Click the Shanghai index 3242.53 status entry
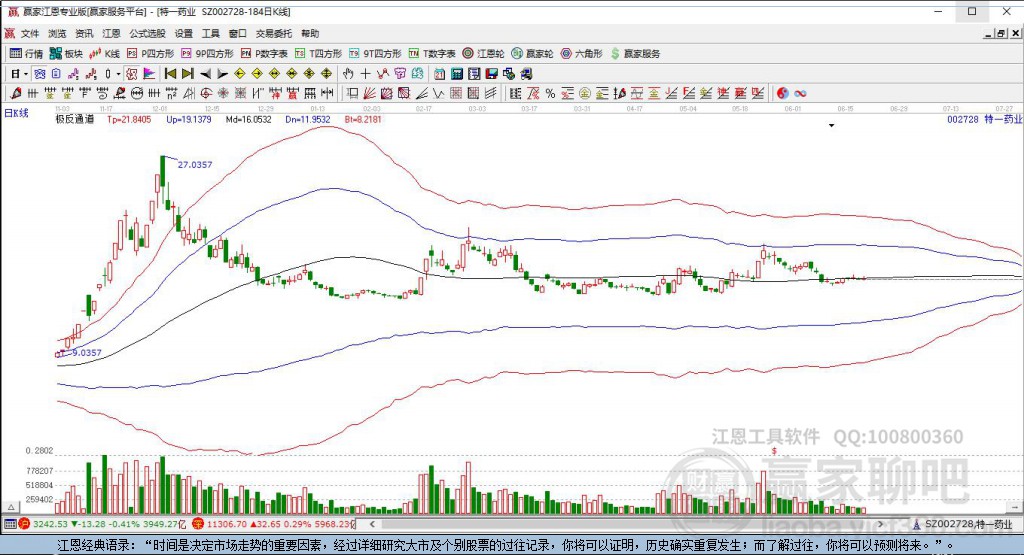 (x=104, y=524)
